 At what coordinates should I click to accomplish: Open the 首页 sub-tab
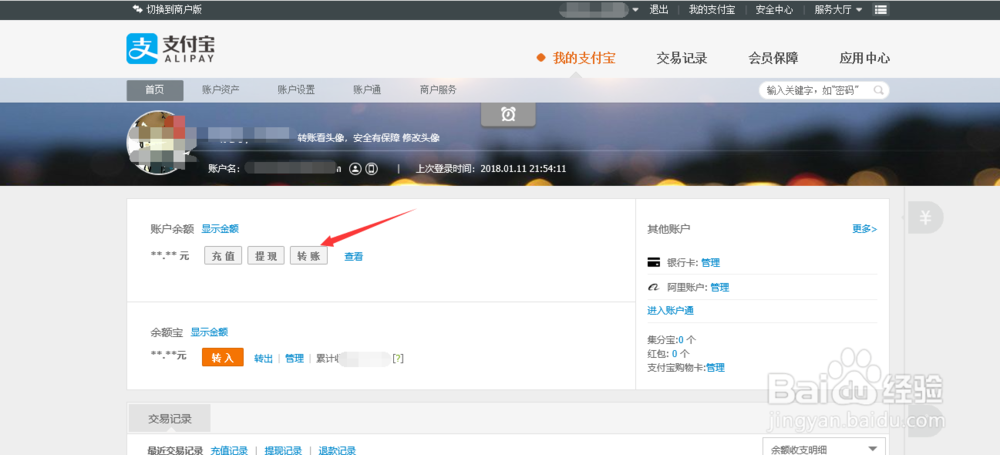pos(155,90)
